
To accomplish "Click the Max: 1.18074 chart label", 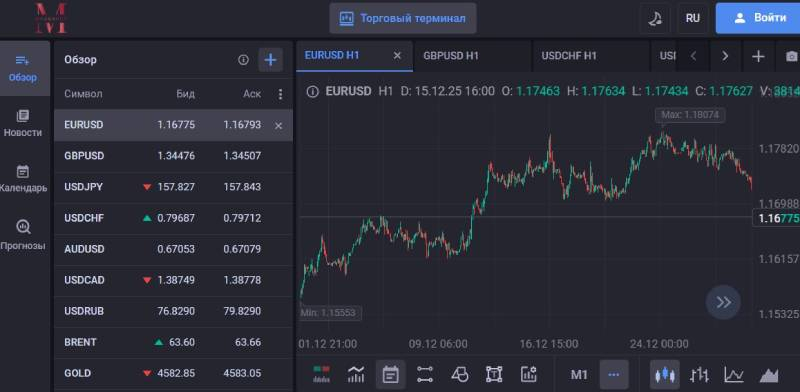I will click(690, 115).
